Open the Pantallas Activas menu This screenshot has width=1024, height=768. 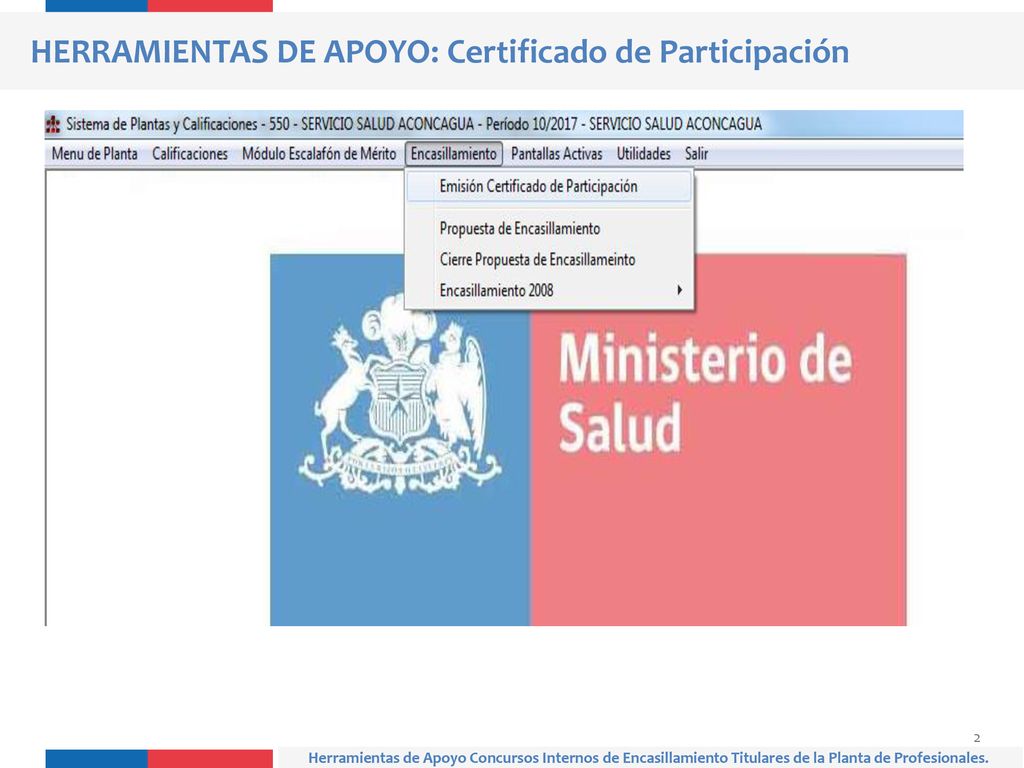tap(556, 154)
